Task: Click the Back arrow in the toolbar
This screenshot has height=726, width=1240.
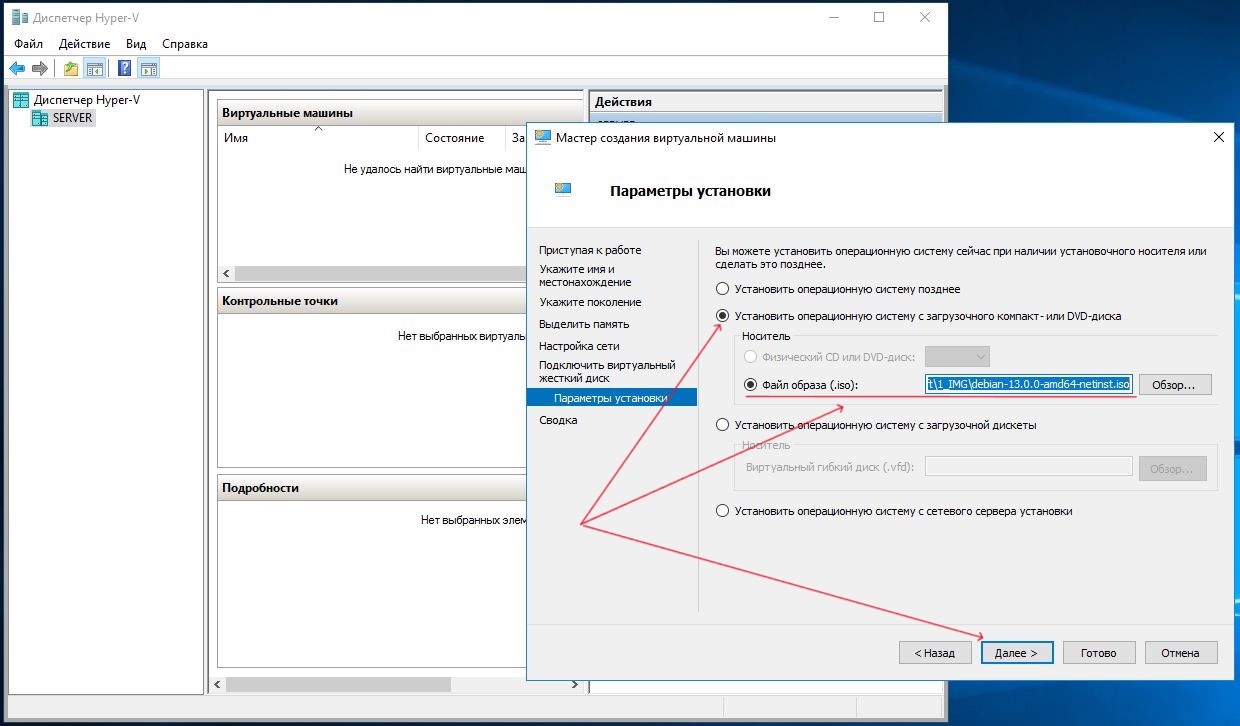Action: point(17,68)
